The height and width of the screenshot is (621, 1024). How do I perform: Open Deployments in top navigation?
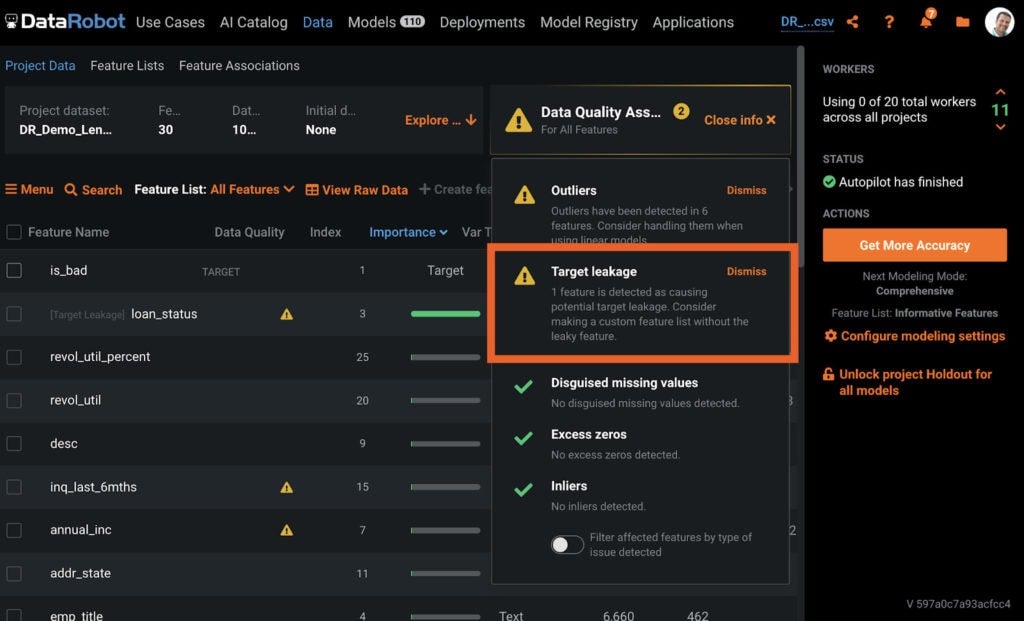click(482, 22)
